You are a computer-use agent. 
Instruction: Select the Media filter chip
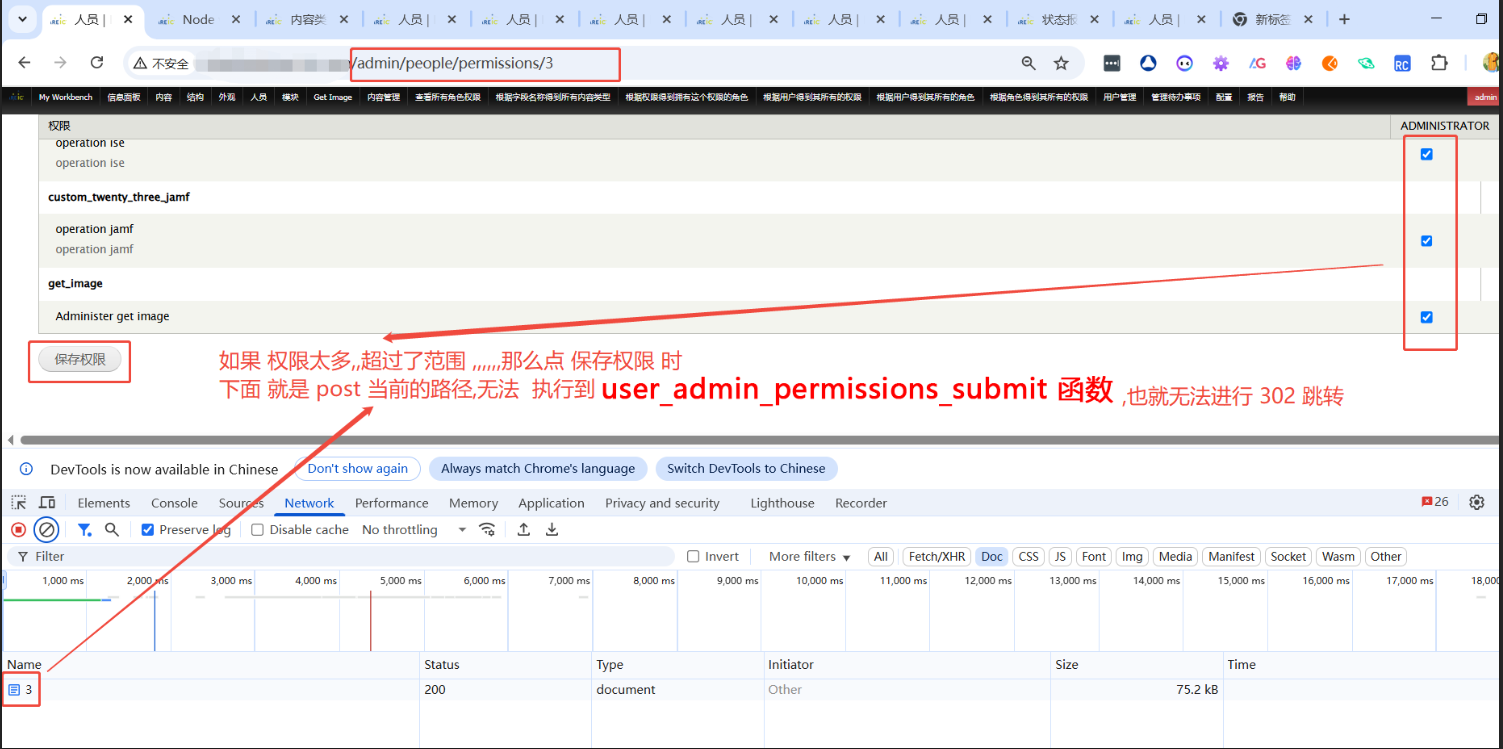click(1175, 557)
